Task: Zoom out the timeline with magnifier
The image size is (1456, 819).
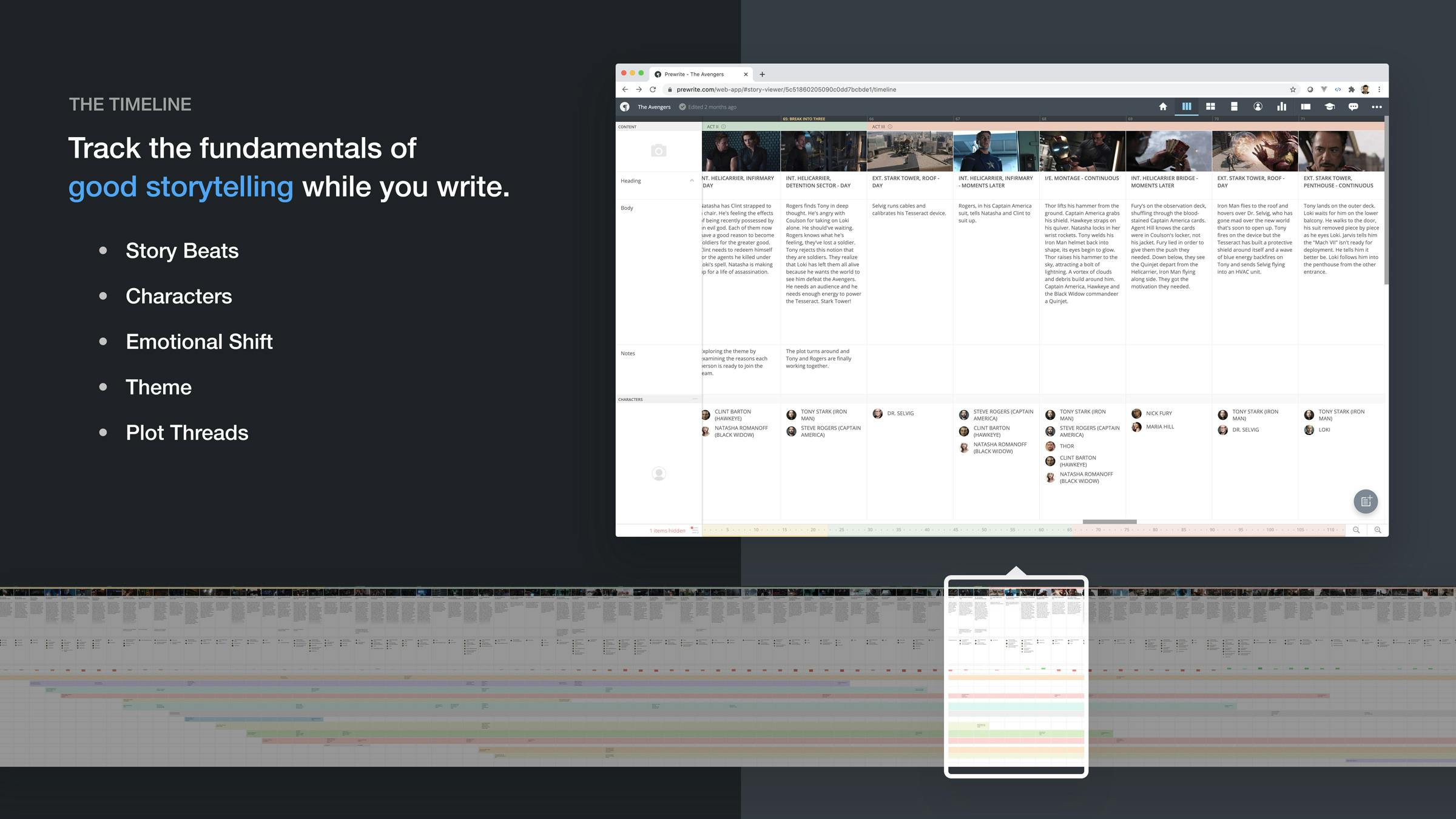Action: (1356, 530)
